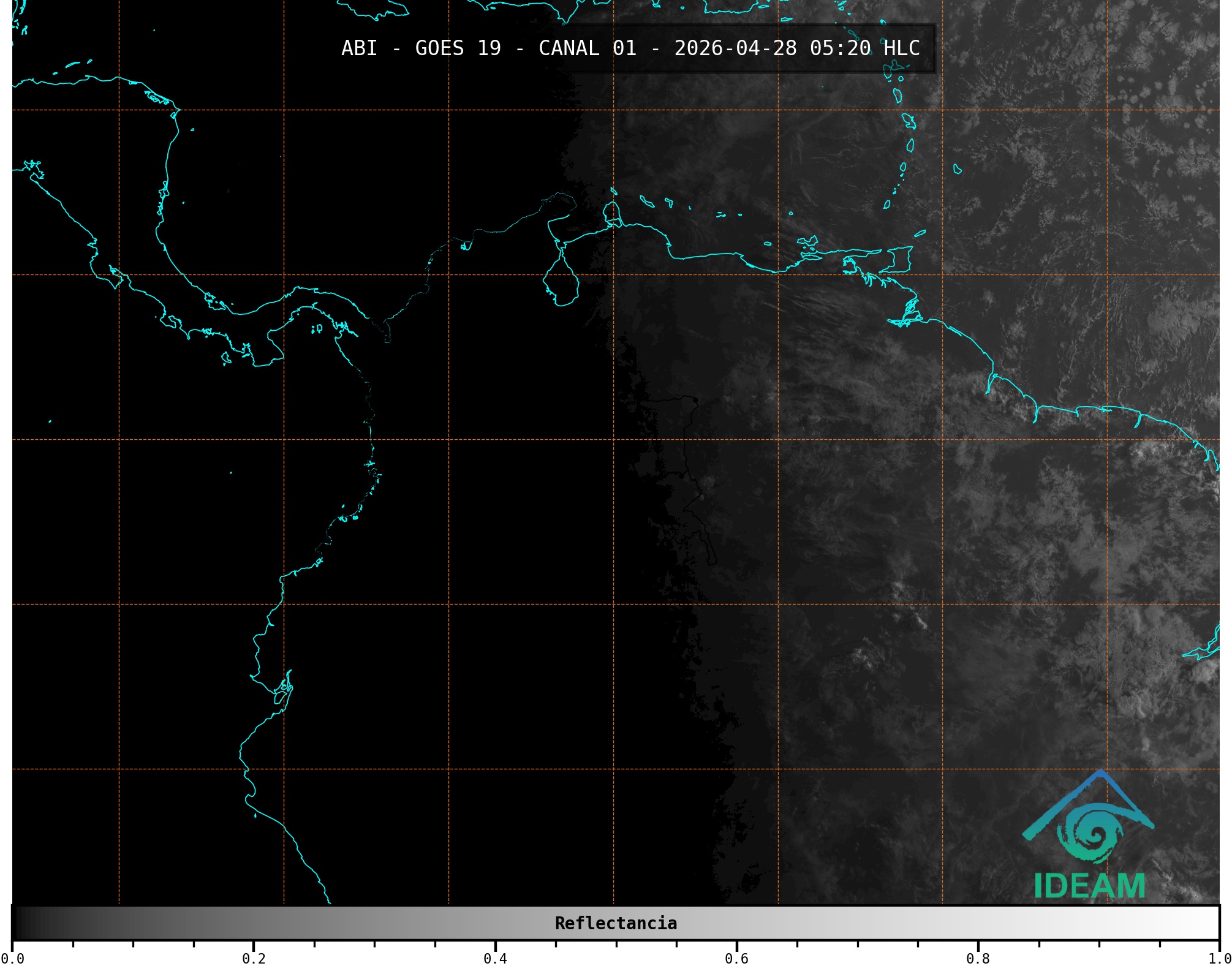Click the green IDEAM text
The height and width of the screenshot is (966, 1232).
click(x=1089, y=886)
